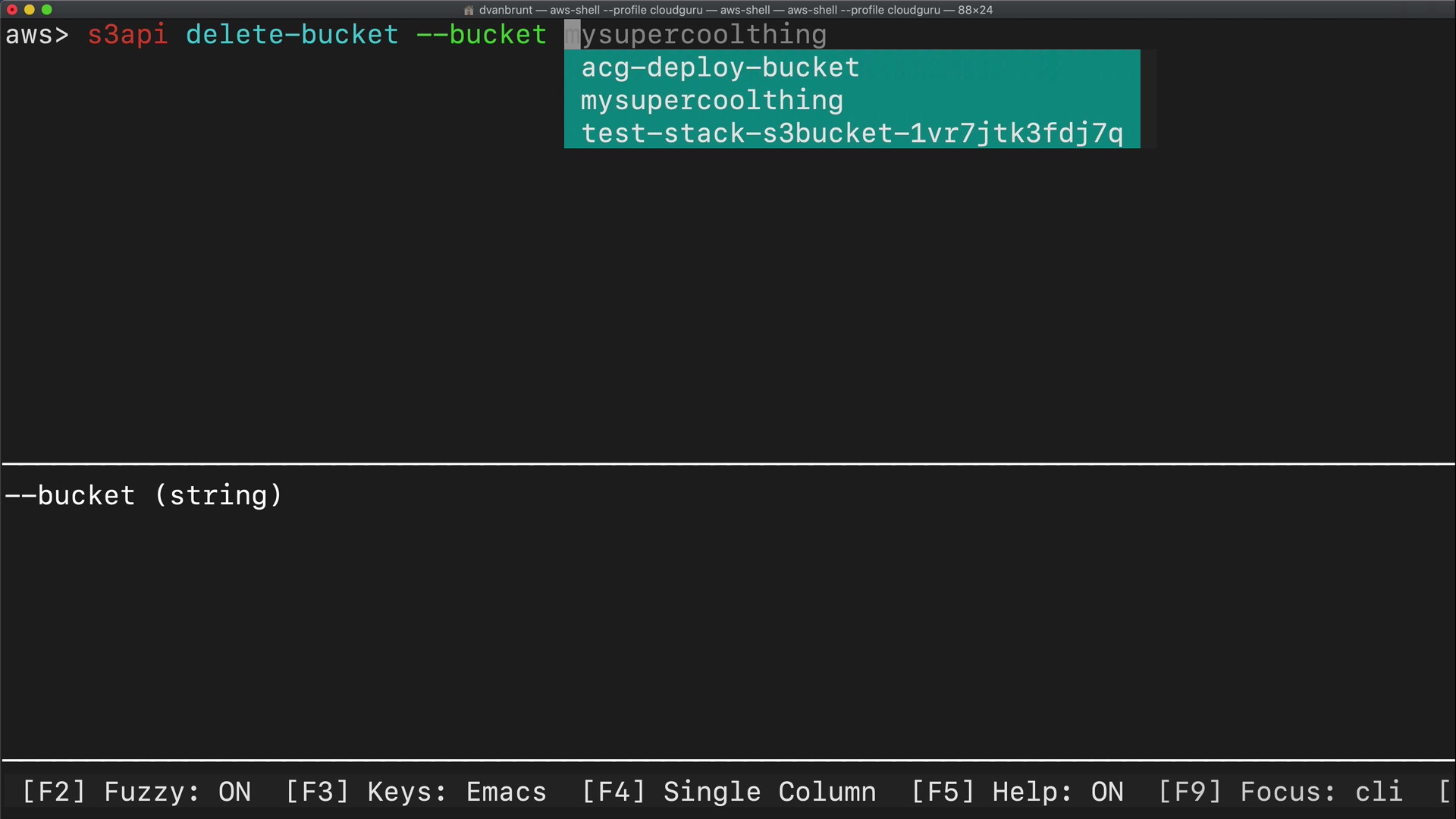Click the delete-bucket subcommand text
This screenshot has width=1456, height=819.
point(292,35)
